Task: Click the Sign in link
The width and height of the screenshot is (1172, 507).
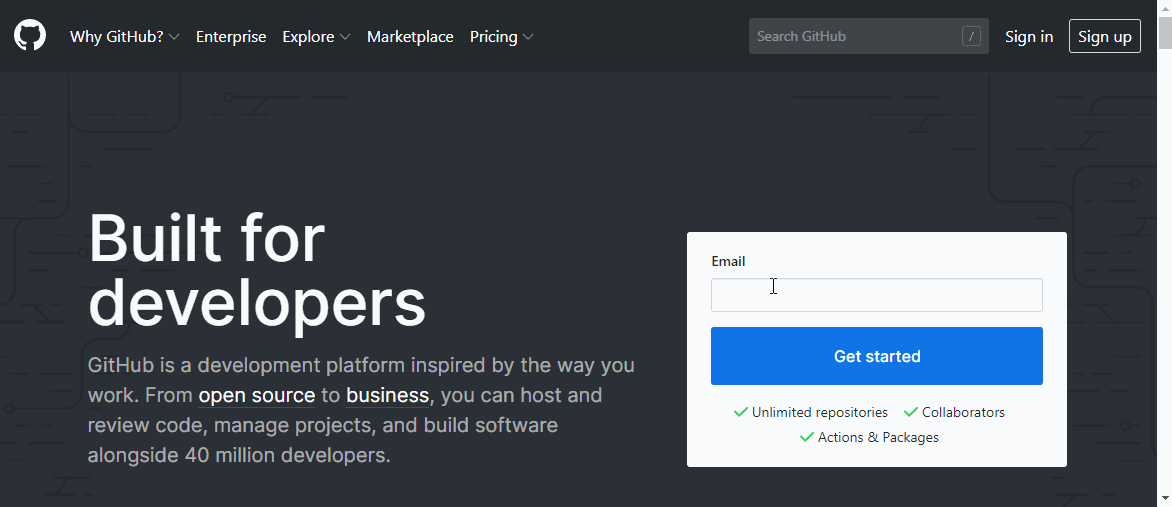Action: click(x=1029, y=37)
